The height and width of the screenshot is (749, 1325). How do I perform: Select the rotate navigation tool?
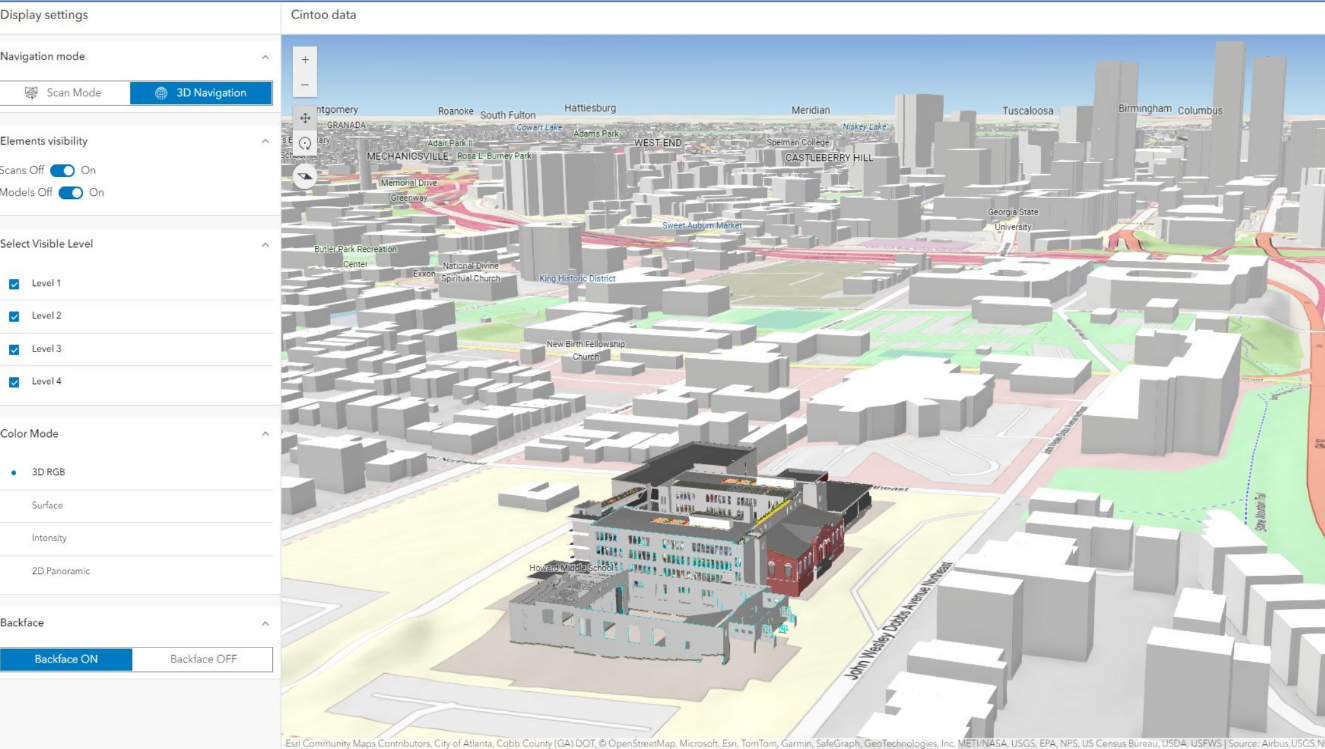click(x=305, y=144)
